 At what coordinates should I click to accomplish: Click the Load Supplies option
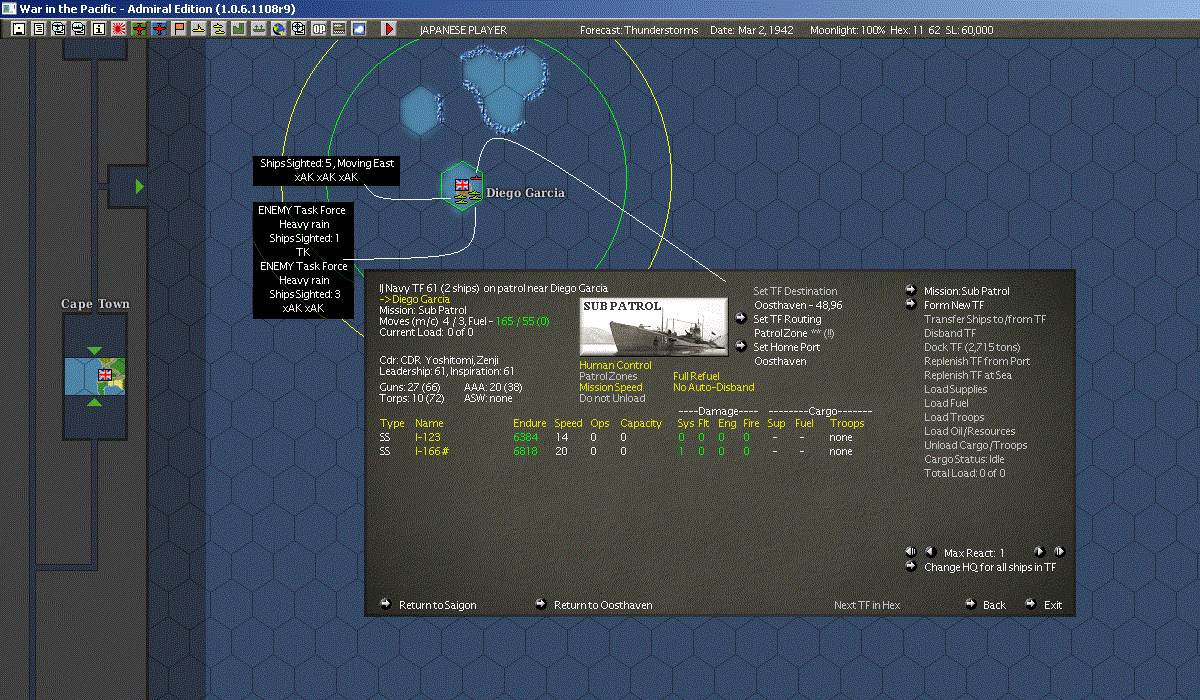[x=955, y=389]
